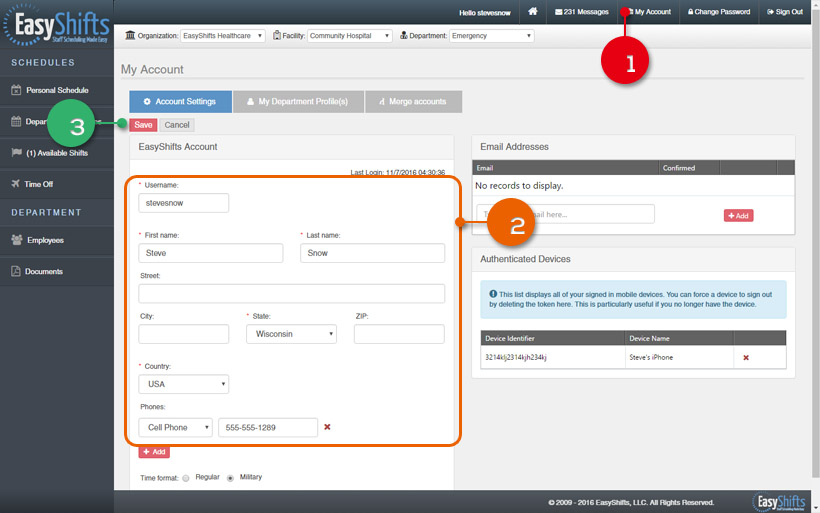
Task: Switch to Merge accounts tab
Action: point(414,101)
